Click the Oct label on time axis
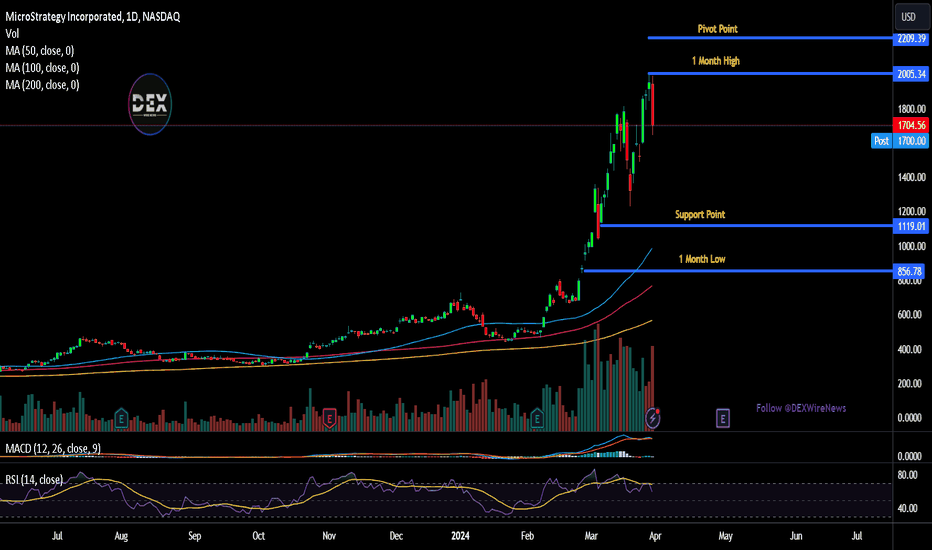932x550 pixels. (259, 536)
